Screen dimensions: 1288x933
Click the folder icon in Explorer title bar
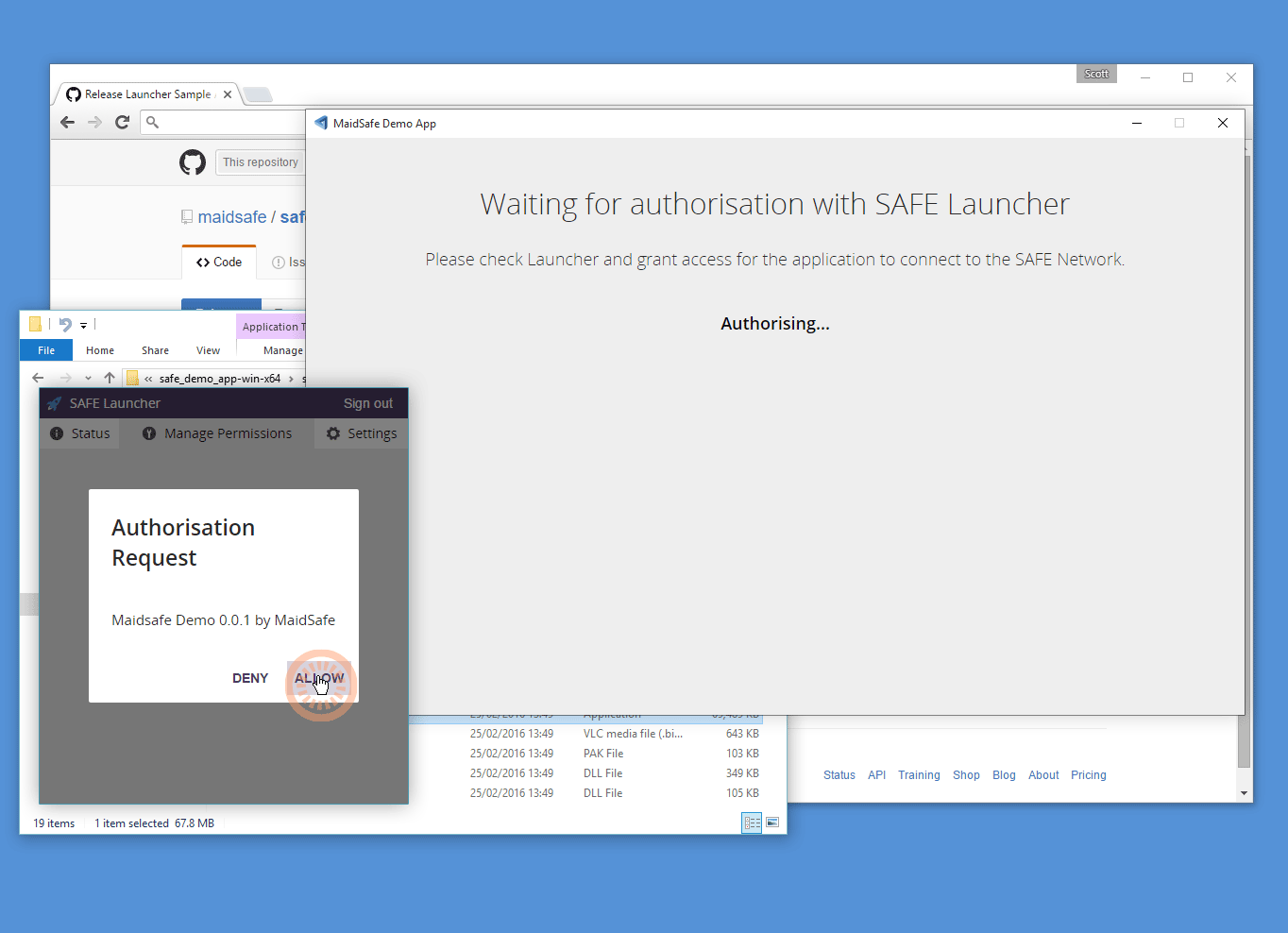36,325
